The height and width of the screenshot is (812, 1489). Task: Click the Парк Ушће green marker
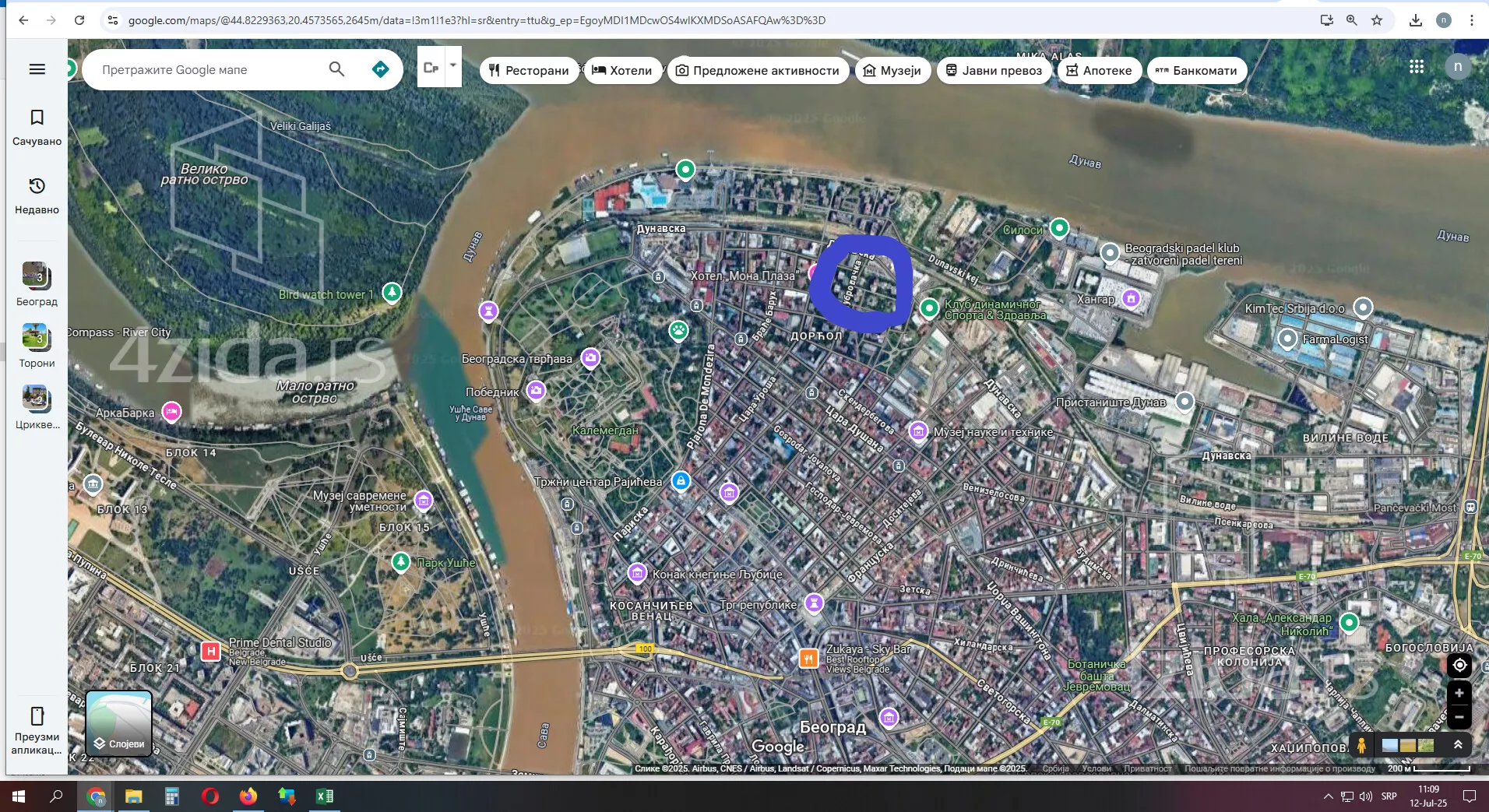[x=400, y=561]
